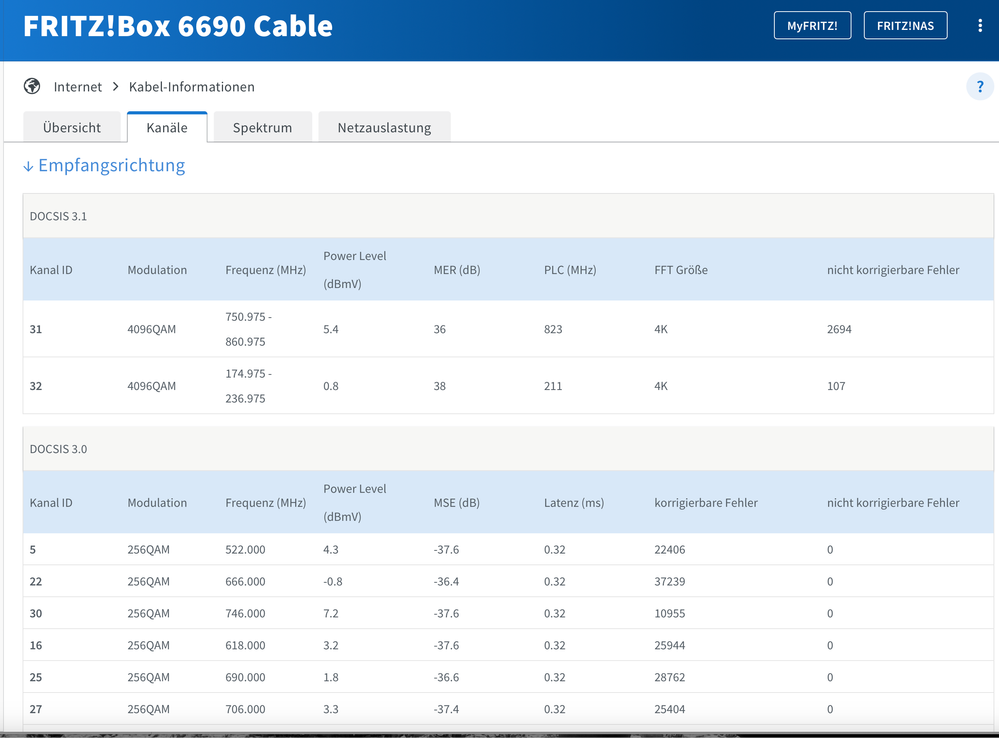Image resolution: width=999 pixels, height=738 pixels.
Task: Click power level 5.4 of channel 31
Action: click(x=331, y=329)
